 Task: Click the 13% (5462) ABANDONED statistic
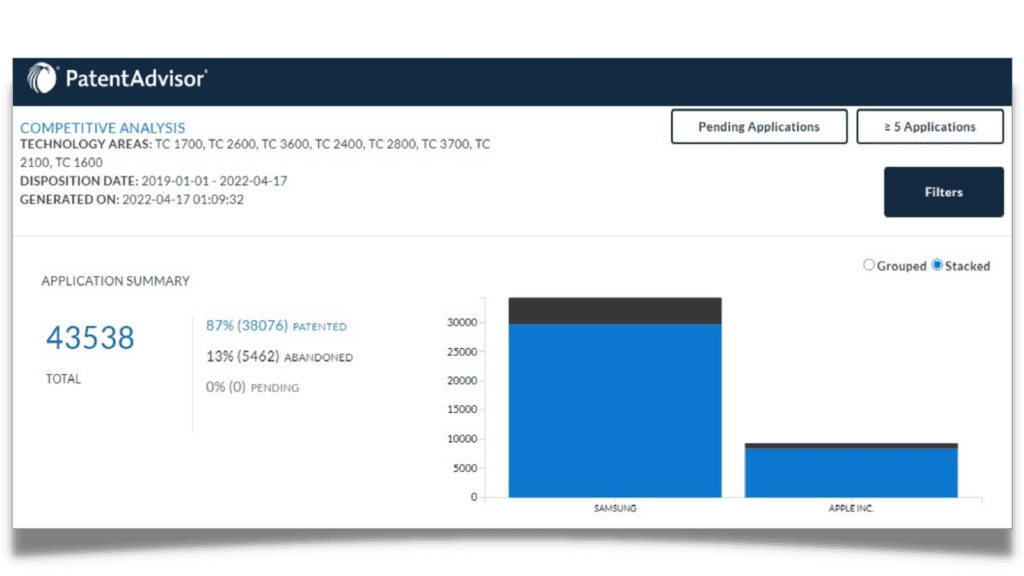click(x=278, y=356)
